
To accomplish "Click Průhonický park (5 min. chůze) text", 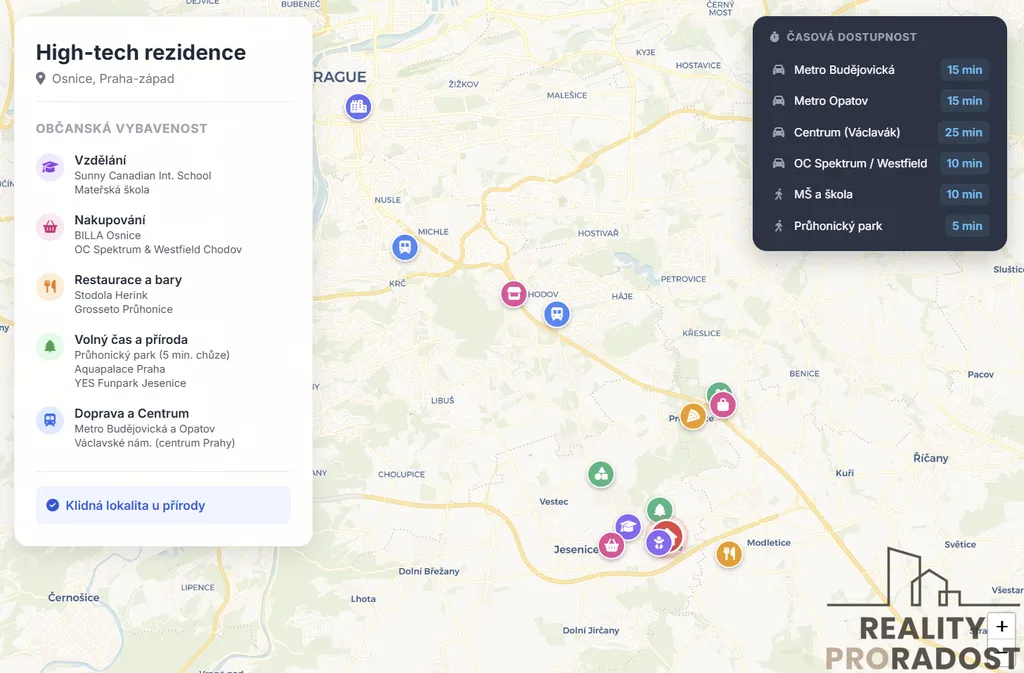I will (152, 355).
